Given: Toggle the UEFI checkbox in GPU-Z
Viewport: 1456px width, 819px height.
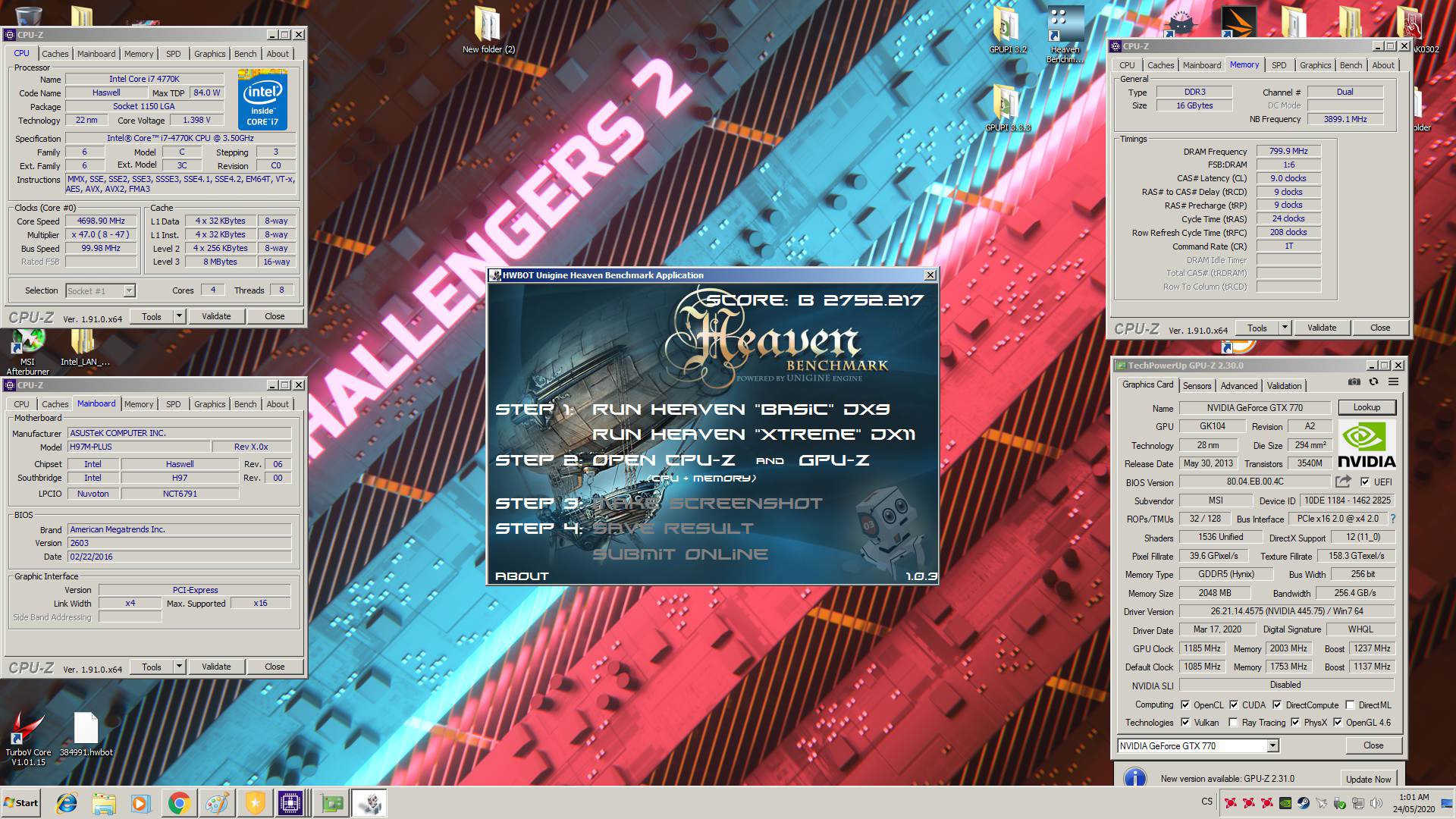Looking at the screenshot, I should click(x=1364, y=482).
